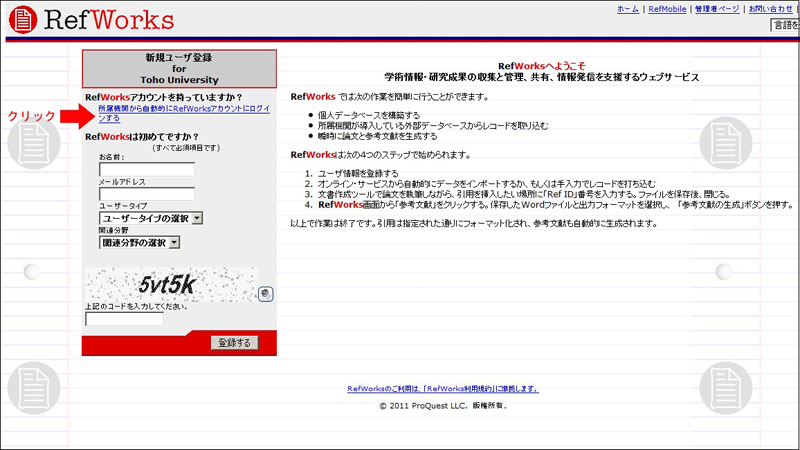Open the ユーザータイプの選択 dropdown
Viewport: 800px width, 450px height.
coord(151,218)
